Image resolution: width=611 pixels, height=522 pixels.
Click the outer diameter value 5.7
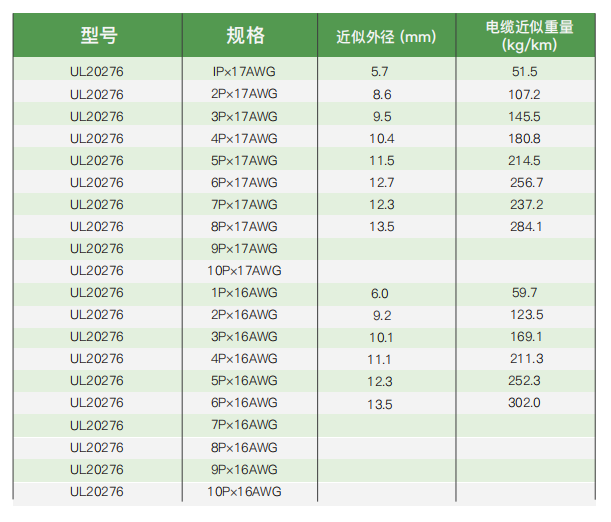(x=380, y=72)
